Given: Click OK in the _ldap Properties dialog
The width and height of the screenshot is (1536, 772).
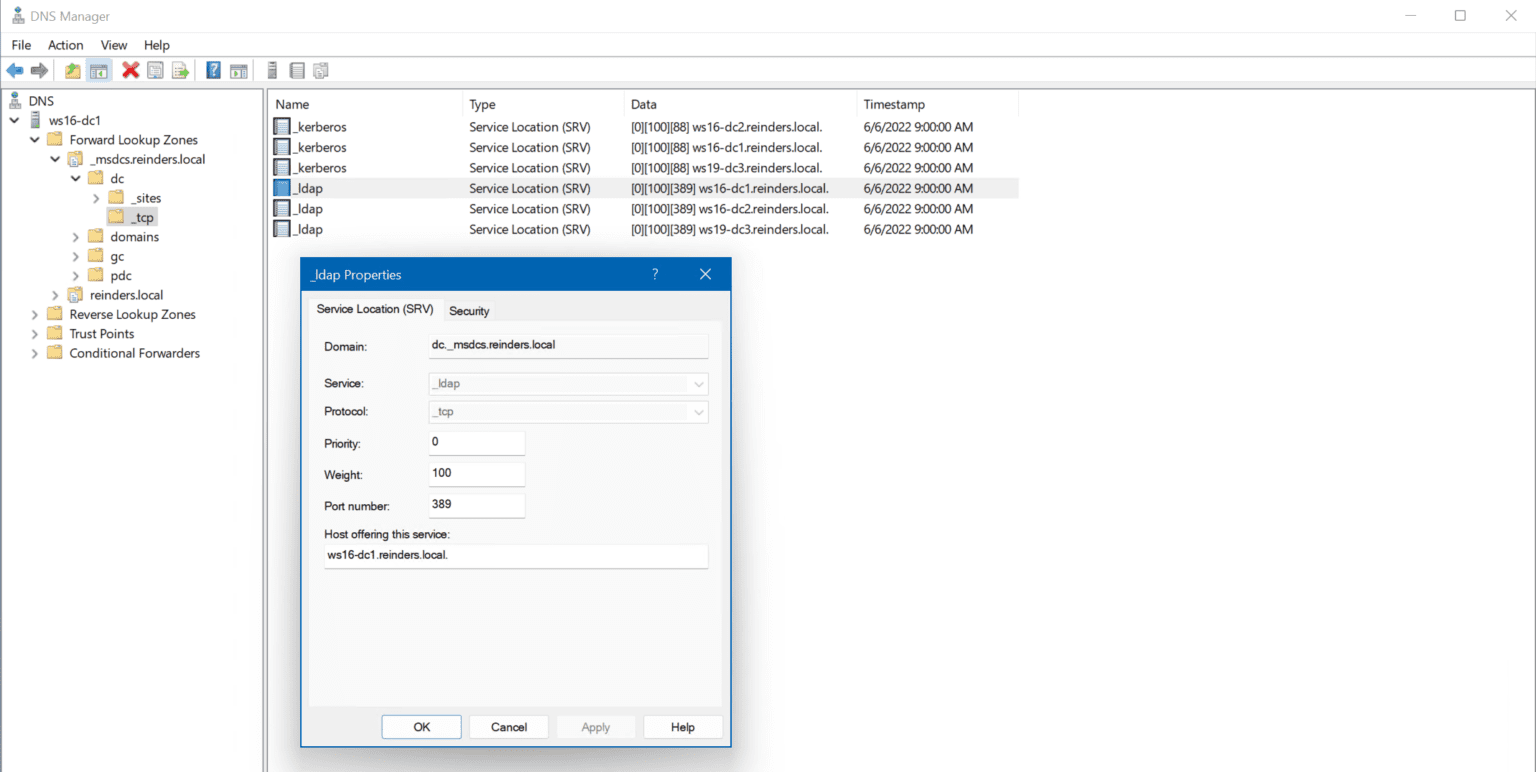Looking at the screenshot, I should pyautogui.click(x=421, y=727).
